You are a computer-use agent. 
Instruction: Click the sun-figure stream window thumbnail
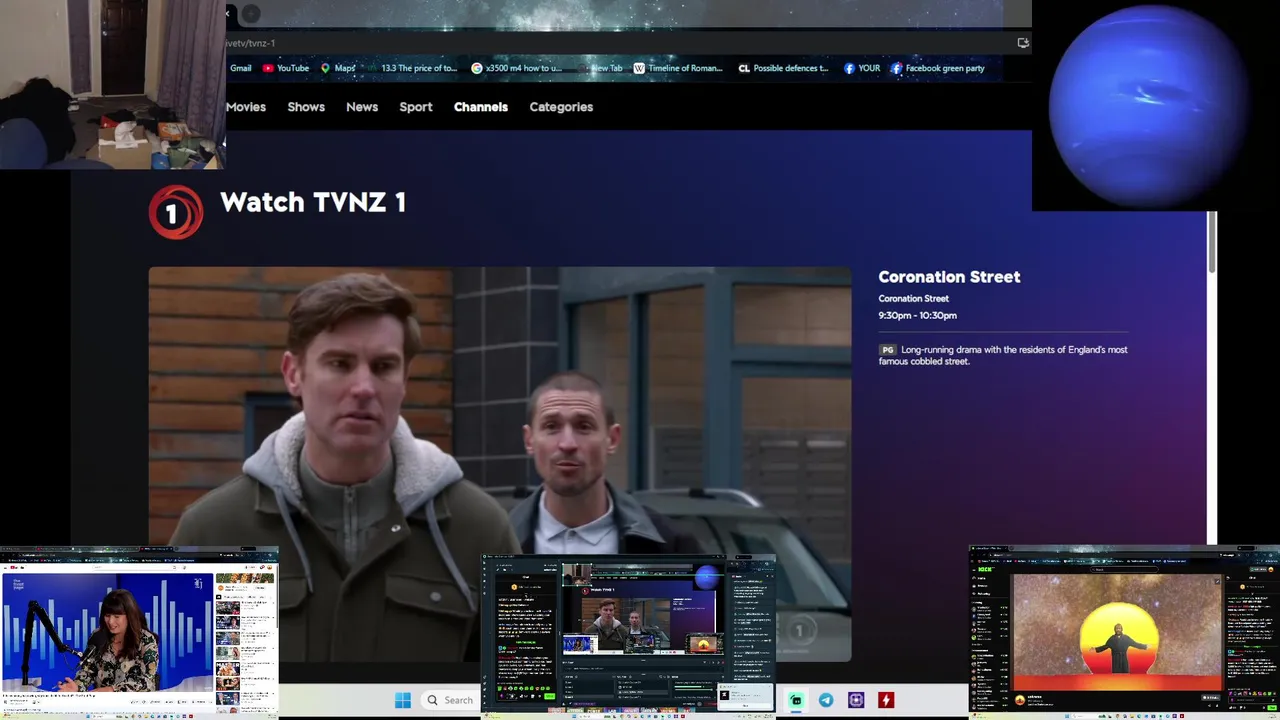[1124, 631]
